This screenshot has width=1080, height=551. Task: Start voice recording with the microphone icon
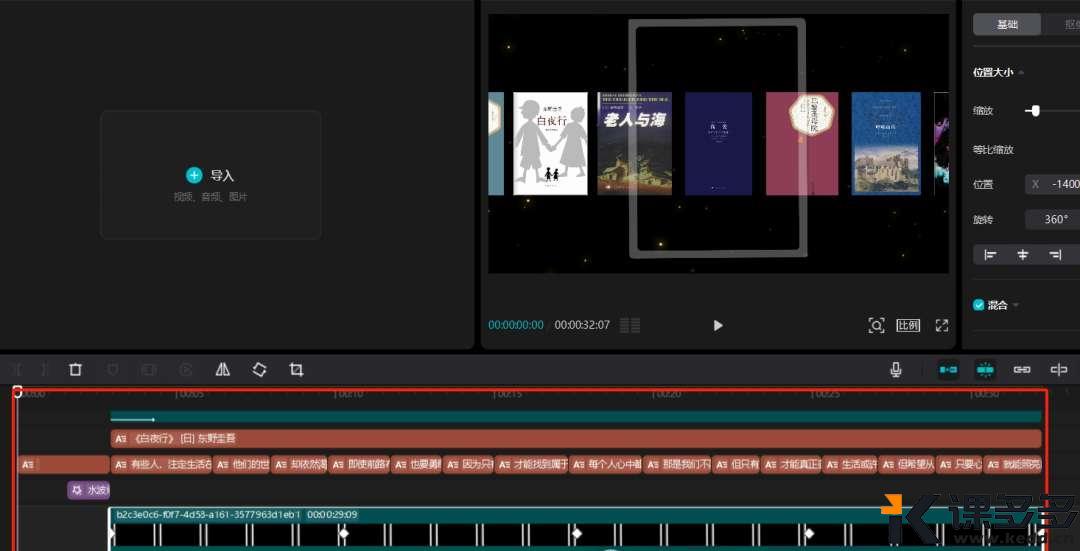pos(895,370)
